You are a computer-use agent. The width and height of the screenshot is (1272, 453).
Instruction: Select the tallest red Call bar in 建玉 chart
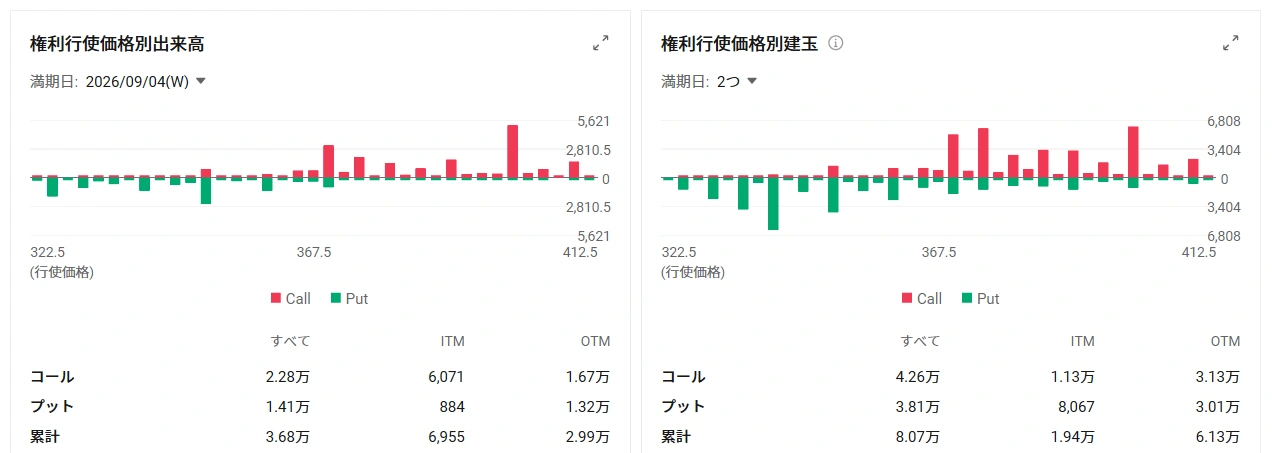point(1133,153)
